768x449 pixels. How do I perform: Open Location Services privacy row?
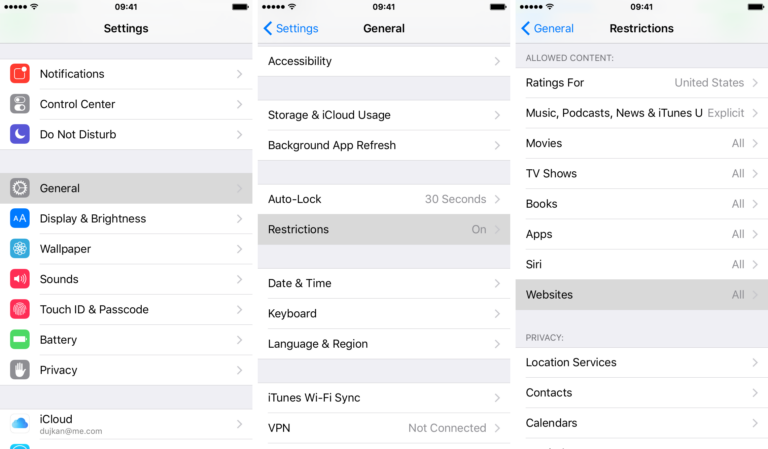tap(642, 362)
